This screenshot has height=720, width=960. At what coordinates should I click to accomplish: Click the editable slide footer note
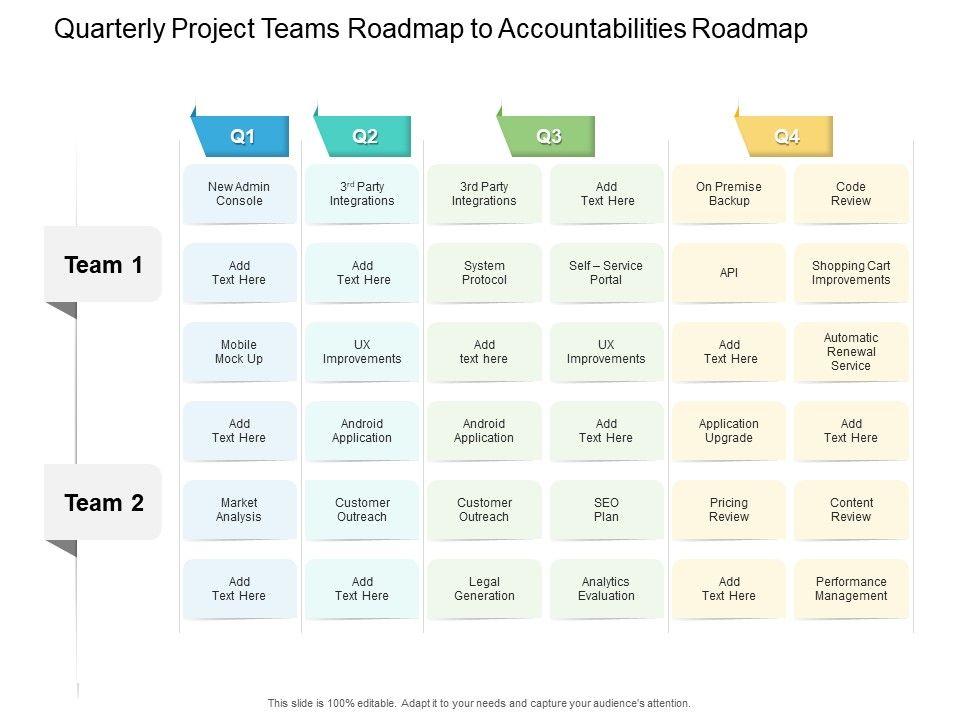(x=479, y=703)
